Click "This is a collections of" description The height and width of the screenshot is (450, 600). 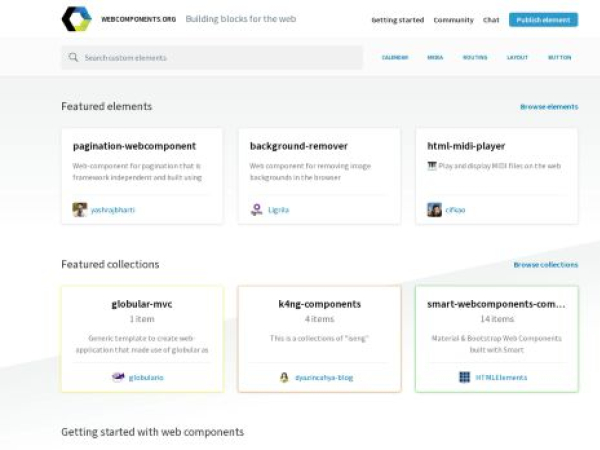319,338
